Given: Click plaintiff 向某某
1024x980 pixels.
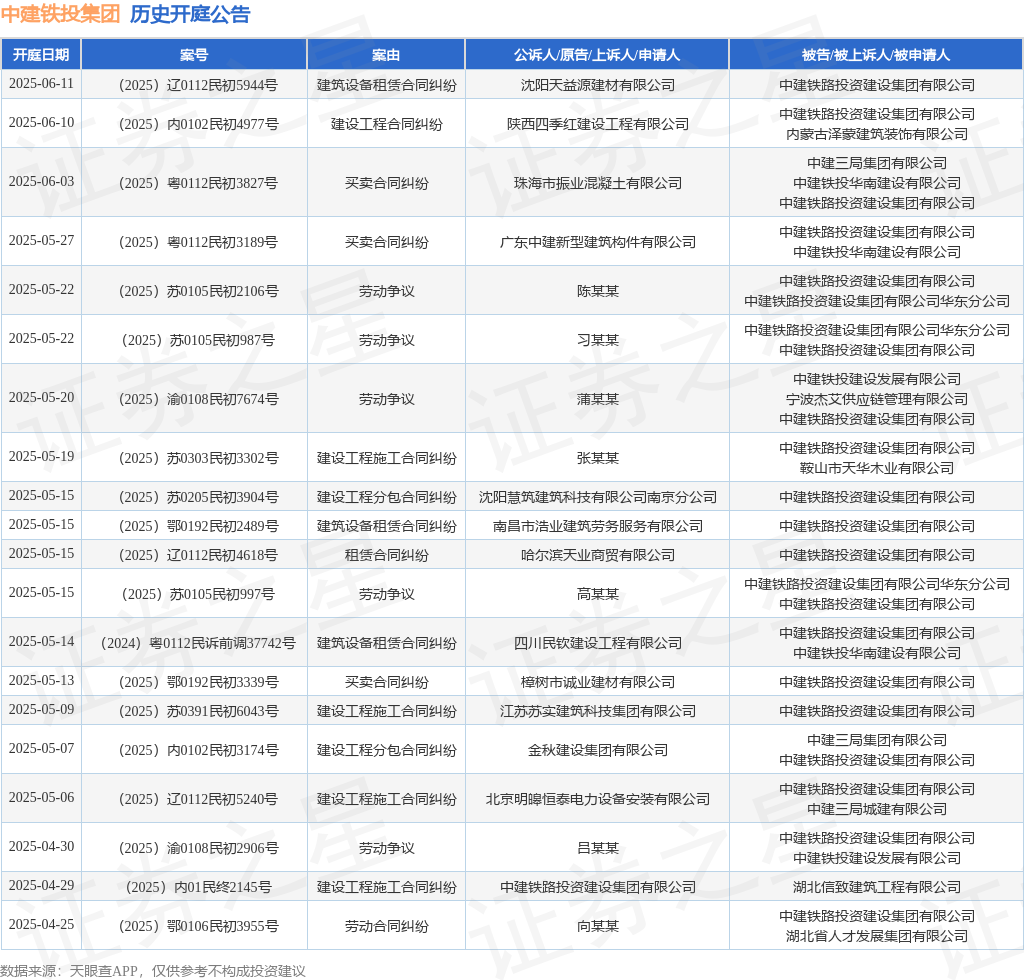Looking at the screenshot, I should coord(598,926).
